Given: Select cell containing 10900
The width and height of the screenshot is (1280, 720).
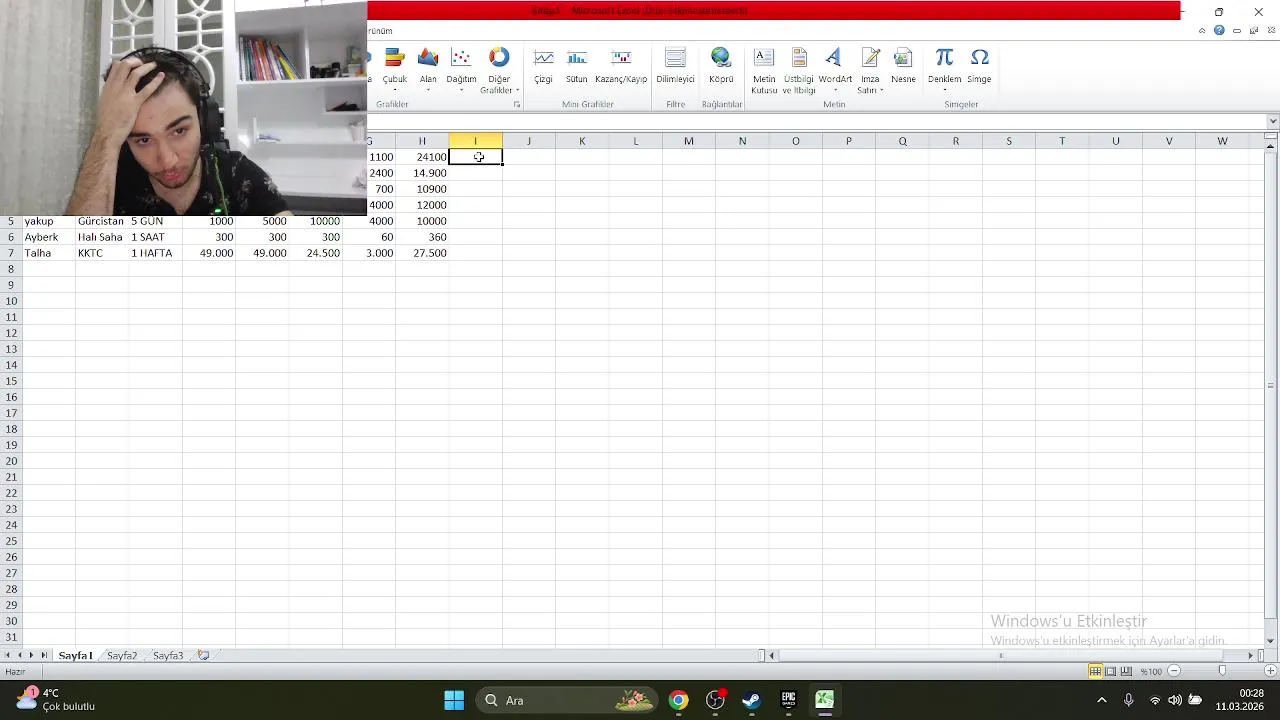Looking at the screenshot, I should [x=422, y=189].
